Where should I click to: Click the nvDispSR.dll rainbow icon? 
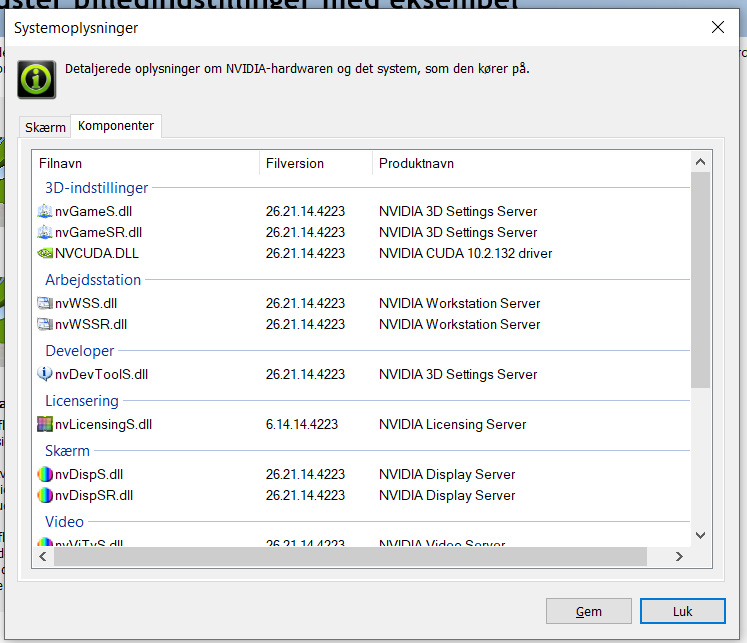[45, 495]
